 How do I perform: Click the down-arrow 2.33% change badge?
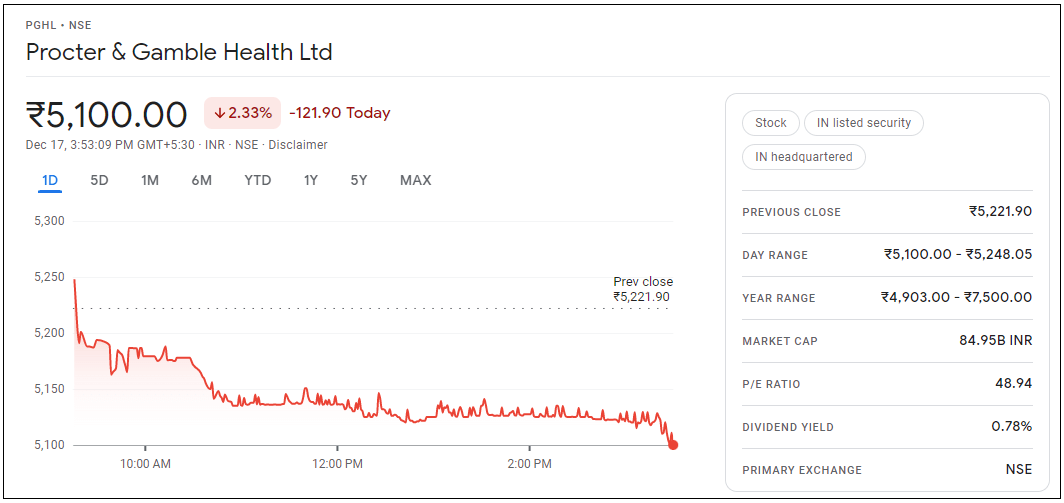242,113
